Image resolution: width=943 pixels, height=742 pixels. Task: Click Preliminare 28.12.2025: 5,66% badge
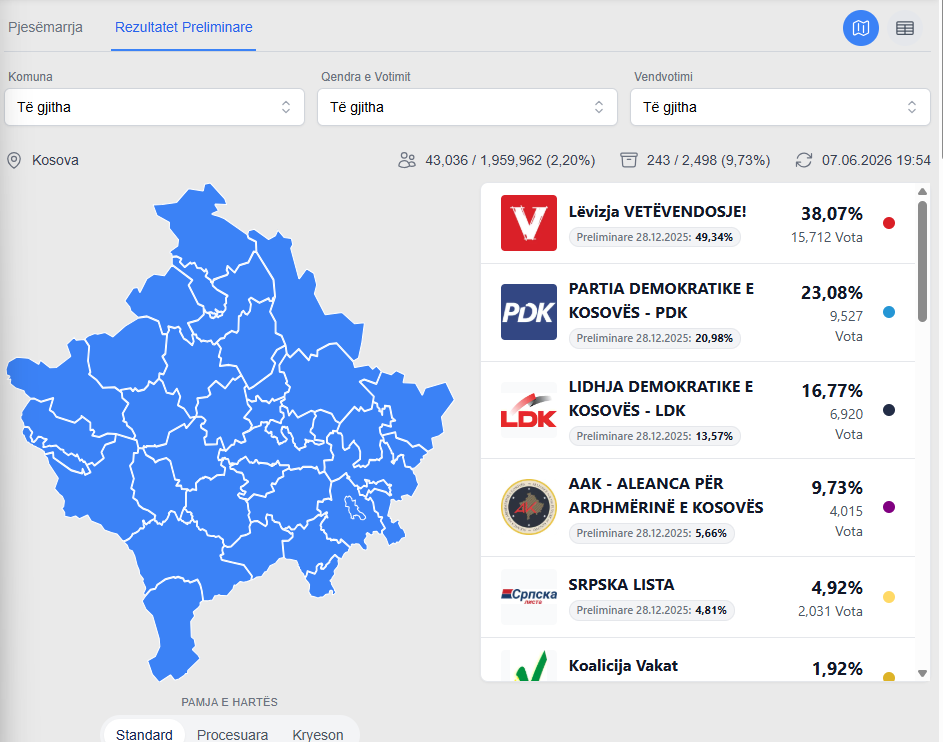pos(651,533)
